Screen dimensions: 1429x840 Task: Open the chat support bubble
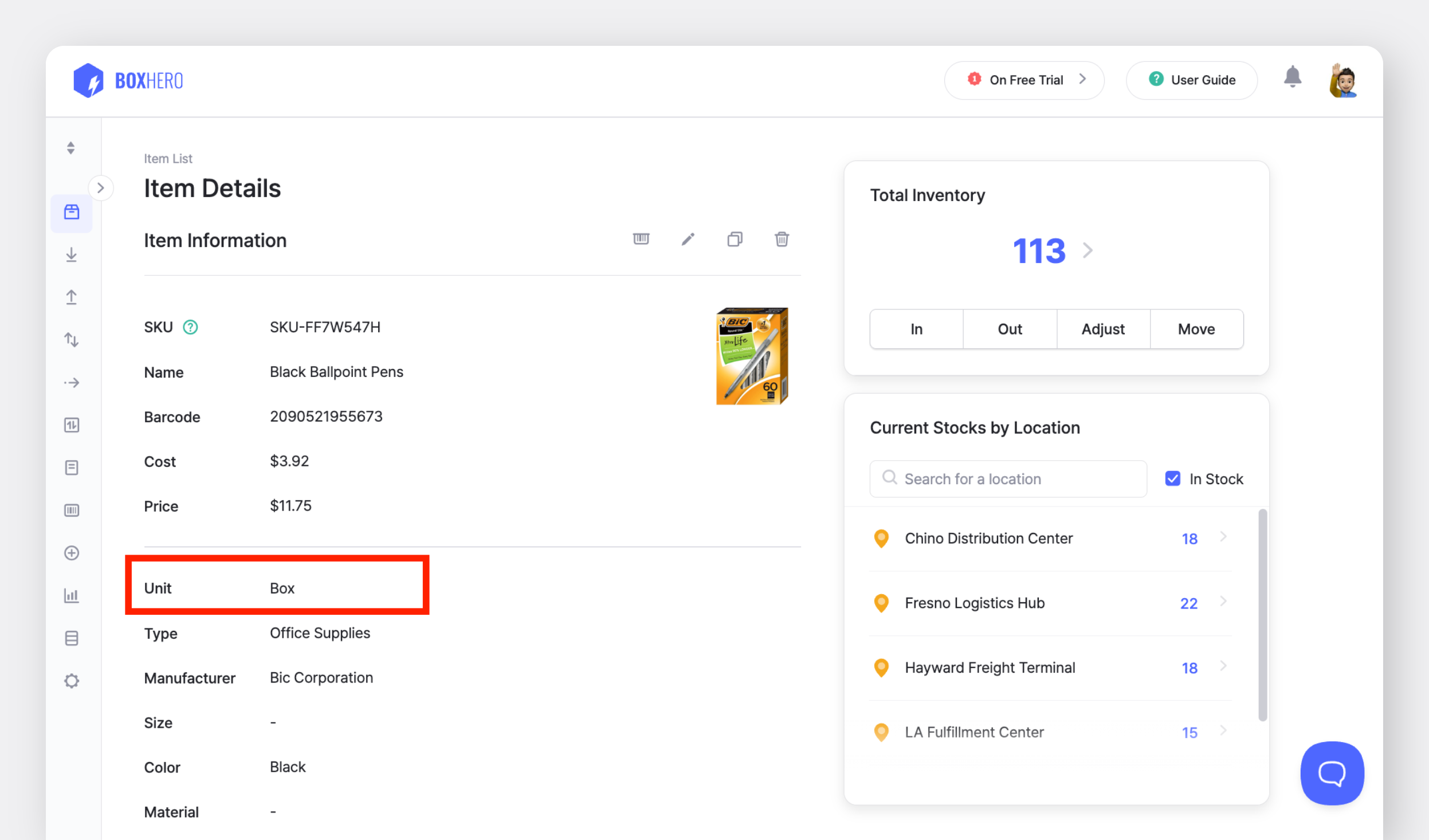(1332, 773)
